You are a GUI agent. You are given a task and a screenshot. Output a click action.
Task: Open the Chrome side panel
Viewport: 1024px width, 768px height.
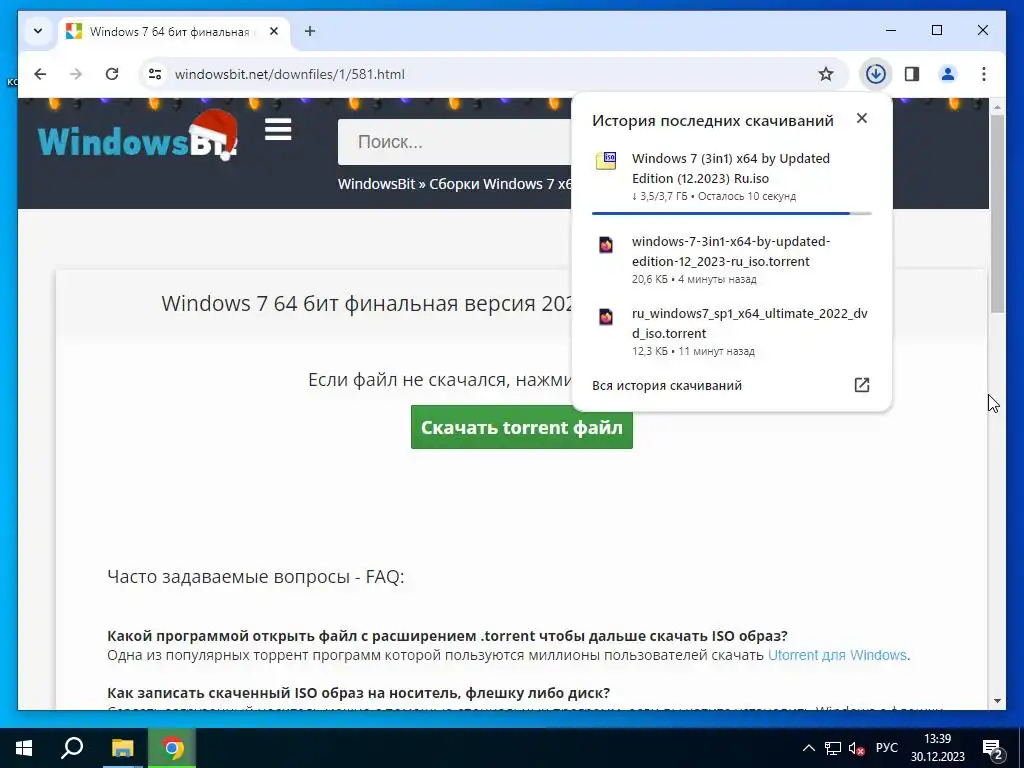[x=912, y=74]
